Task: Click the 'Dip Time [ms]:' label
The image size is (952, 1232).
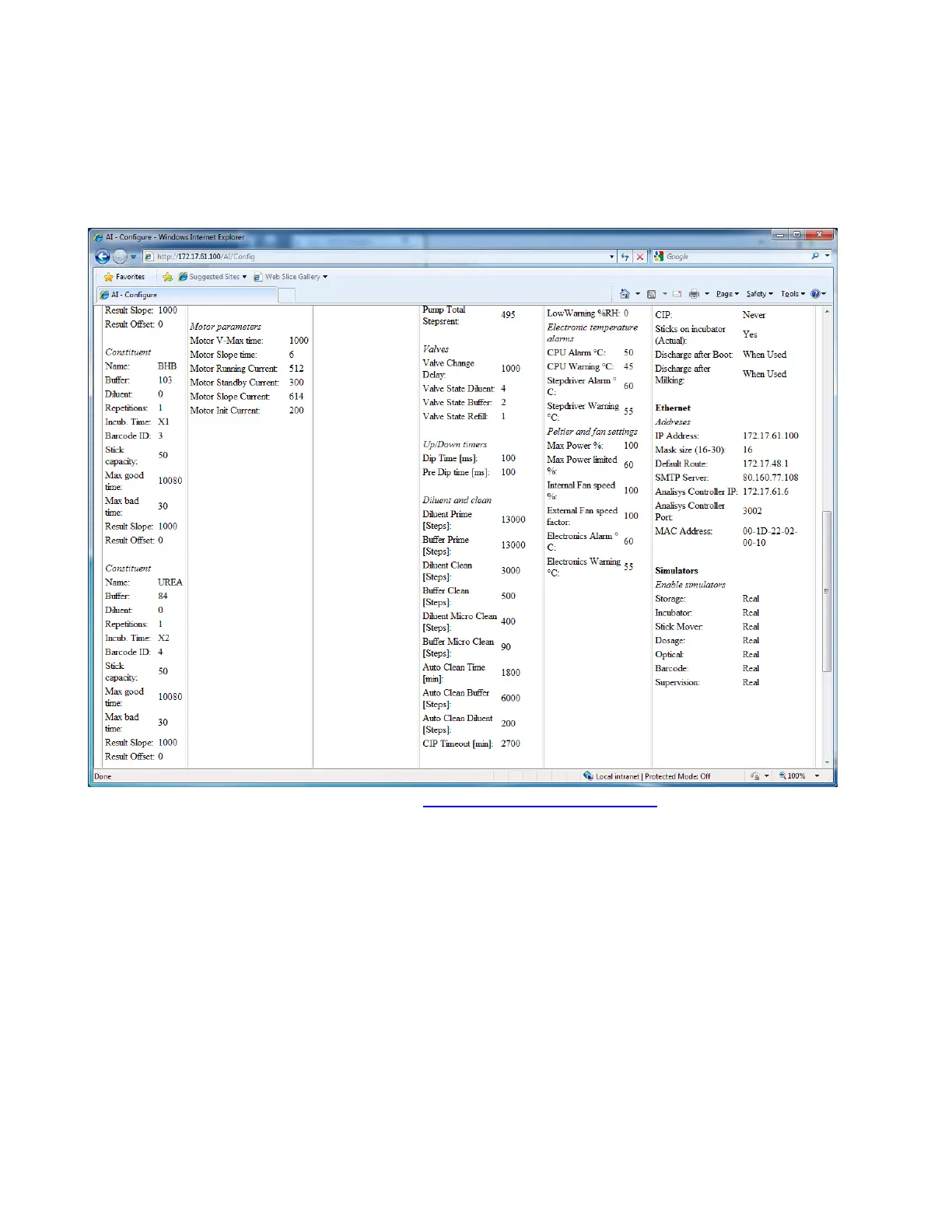Action: (x=450, y=458)
